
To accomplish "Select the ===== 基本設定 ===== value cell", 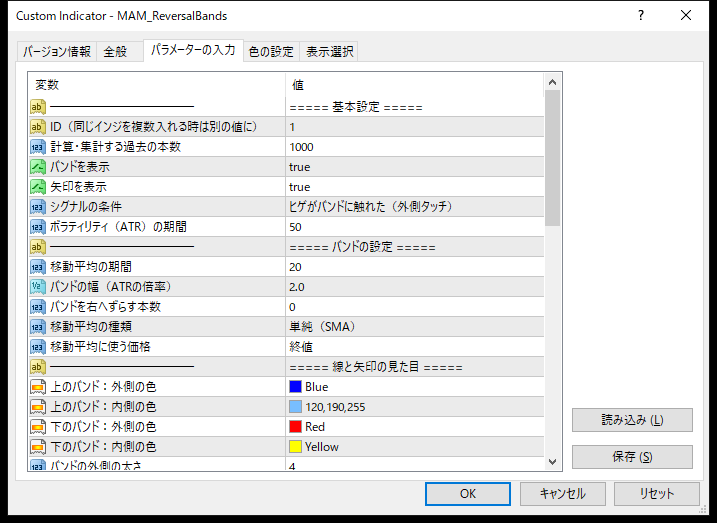I will 415,107.
